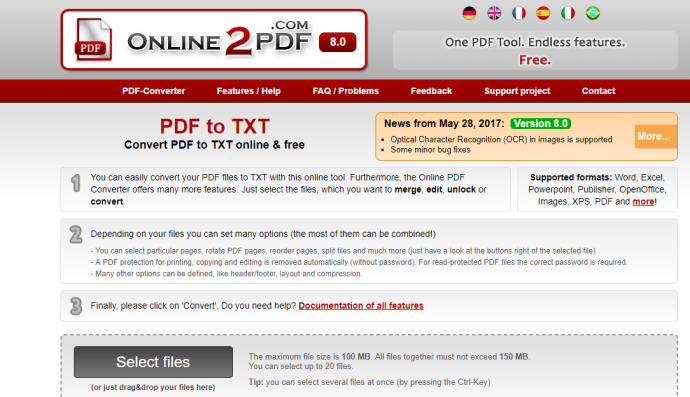The image size is (690, 397).
Task: Click 'One PDF Tool. Endless features.' slogan
Action: point(535,42)
